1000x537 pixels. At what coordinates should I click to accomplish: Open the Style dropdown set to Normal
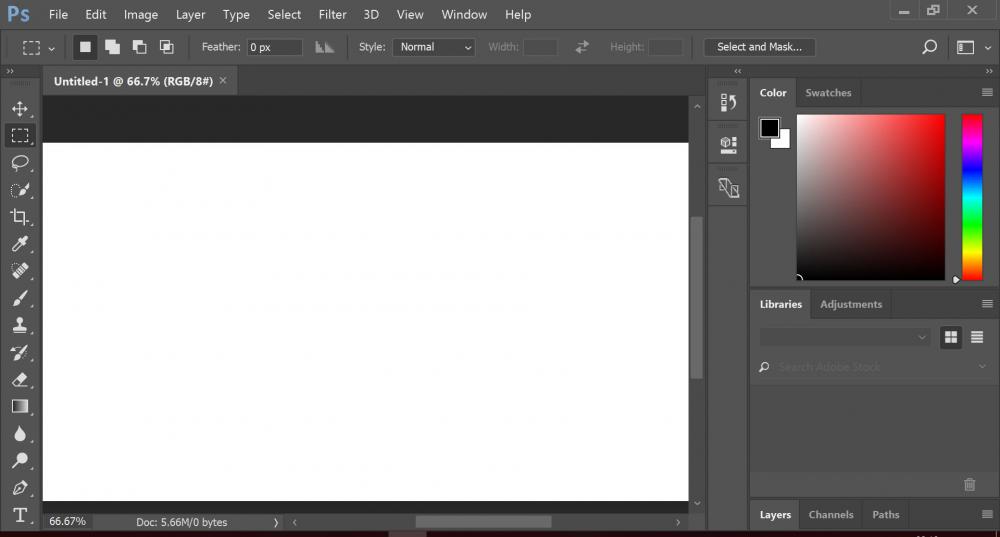(433, 47)
